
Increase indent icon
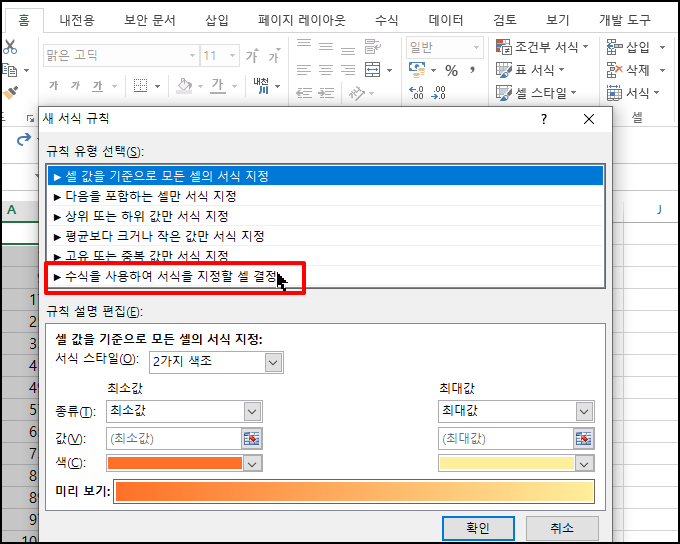coord(326,92)
